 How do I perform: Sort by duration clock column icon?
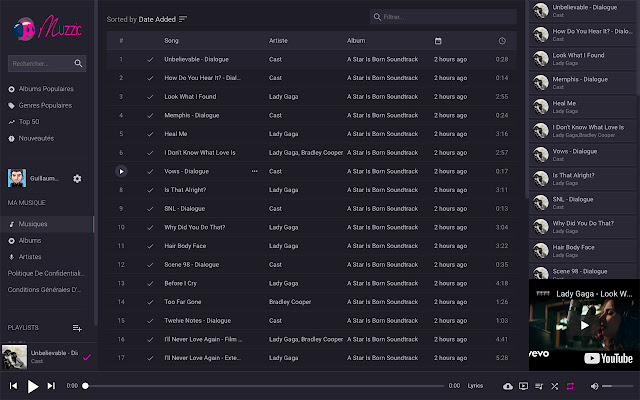pyautogui.click(x=502, y=41)
